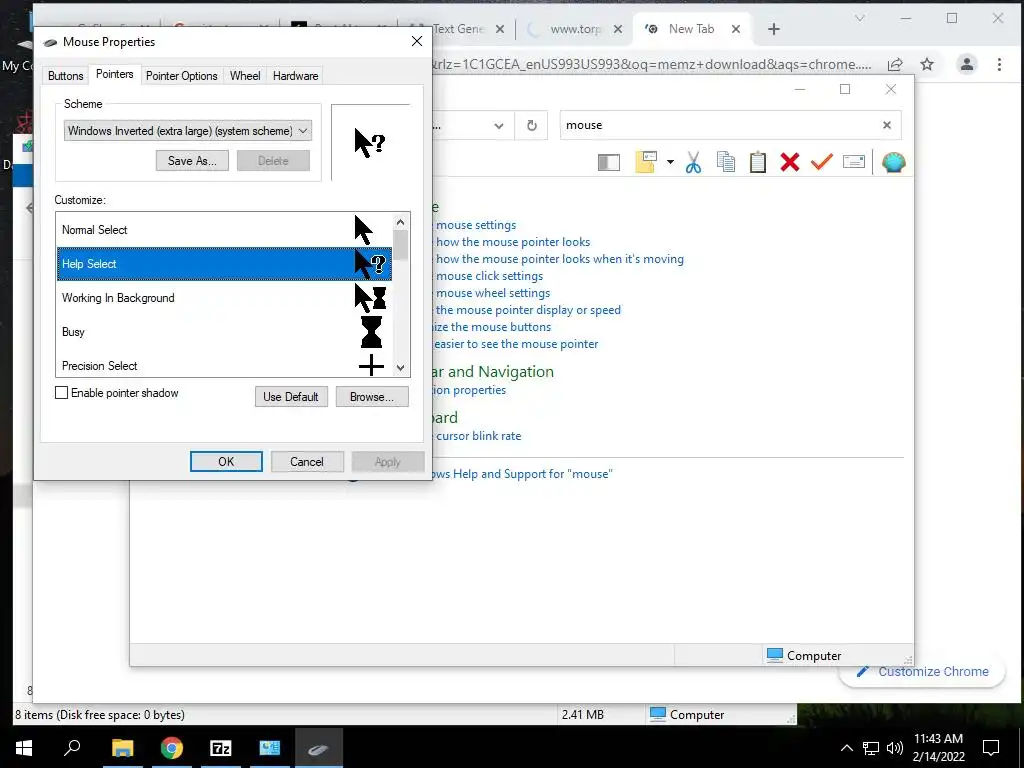Click the Cut scissors icon

[x=694, y=162]
